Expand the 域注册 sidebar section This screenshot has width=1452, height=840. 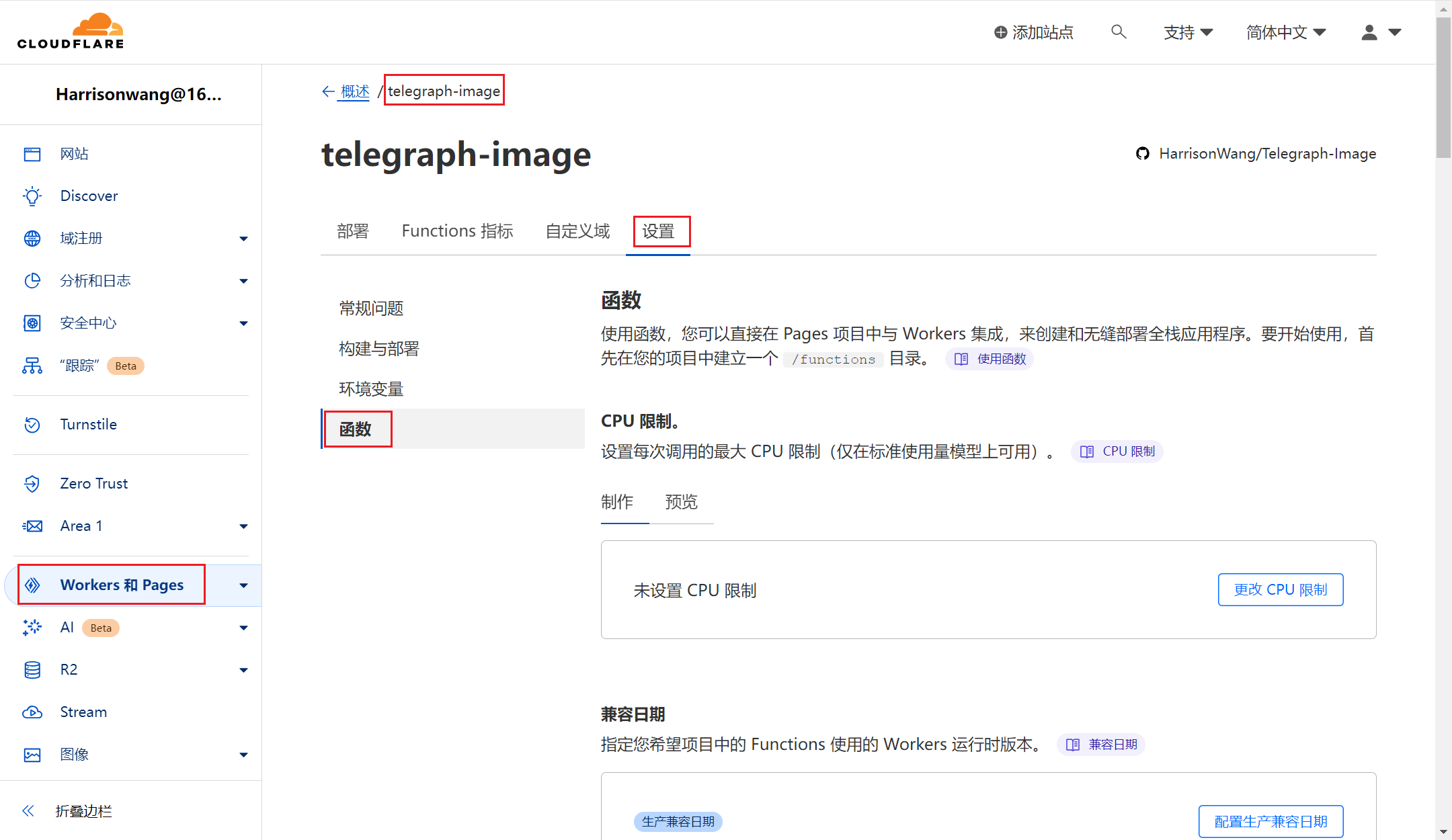click(x=243, y=239)
